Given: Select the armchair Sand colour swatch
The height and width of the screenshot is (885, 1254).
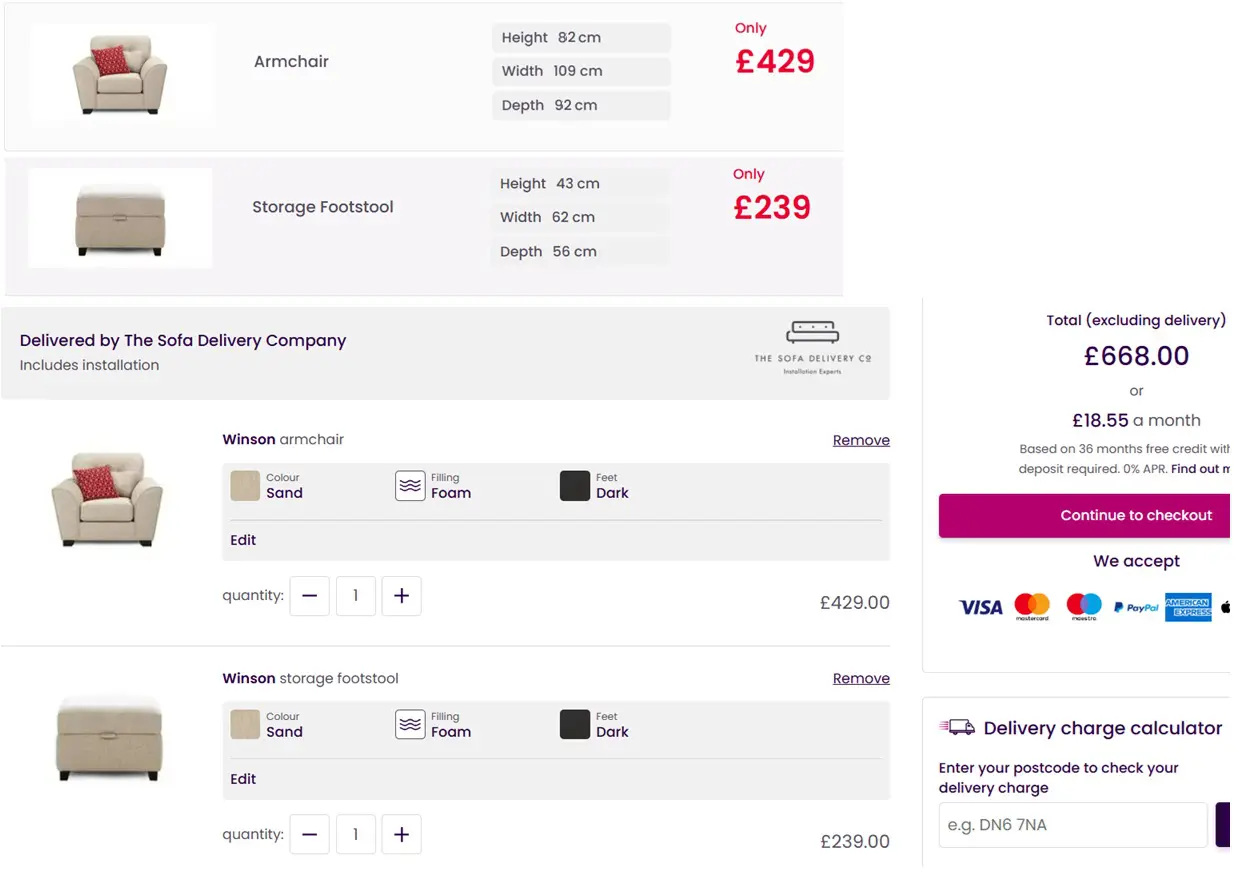Looking at the screenshot, I should (x=245, y=486).
